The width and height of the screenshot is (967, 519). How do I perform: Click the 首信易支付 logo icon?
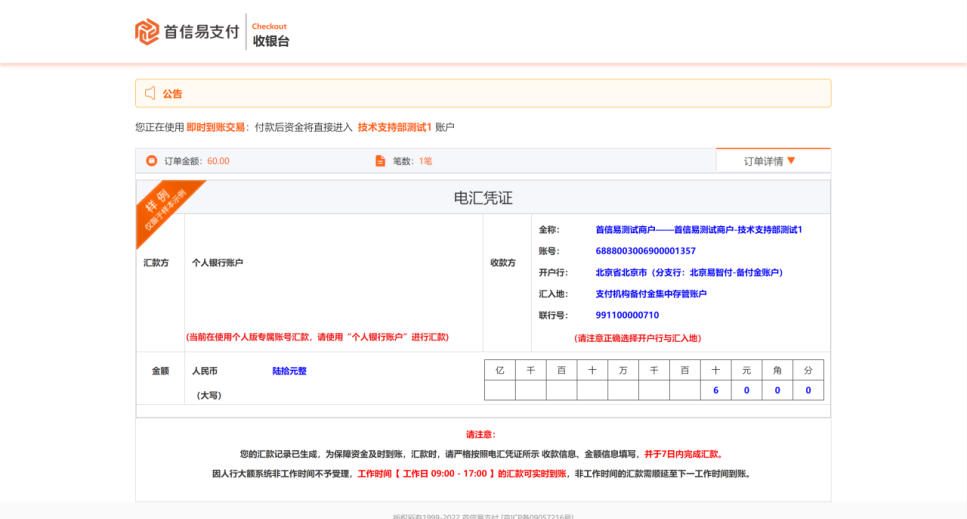[147, 31]
